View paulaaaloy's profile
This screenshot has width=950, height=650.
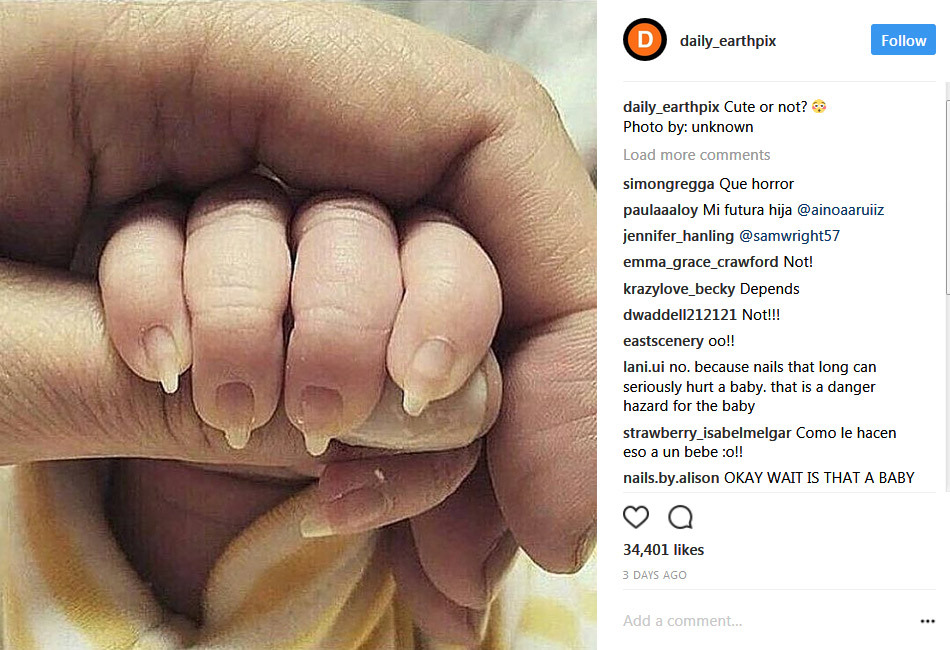pyautogui.click(x=660, y=210)
